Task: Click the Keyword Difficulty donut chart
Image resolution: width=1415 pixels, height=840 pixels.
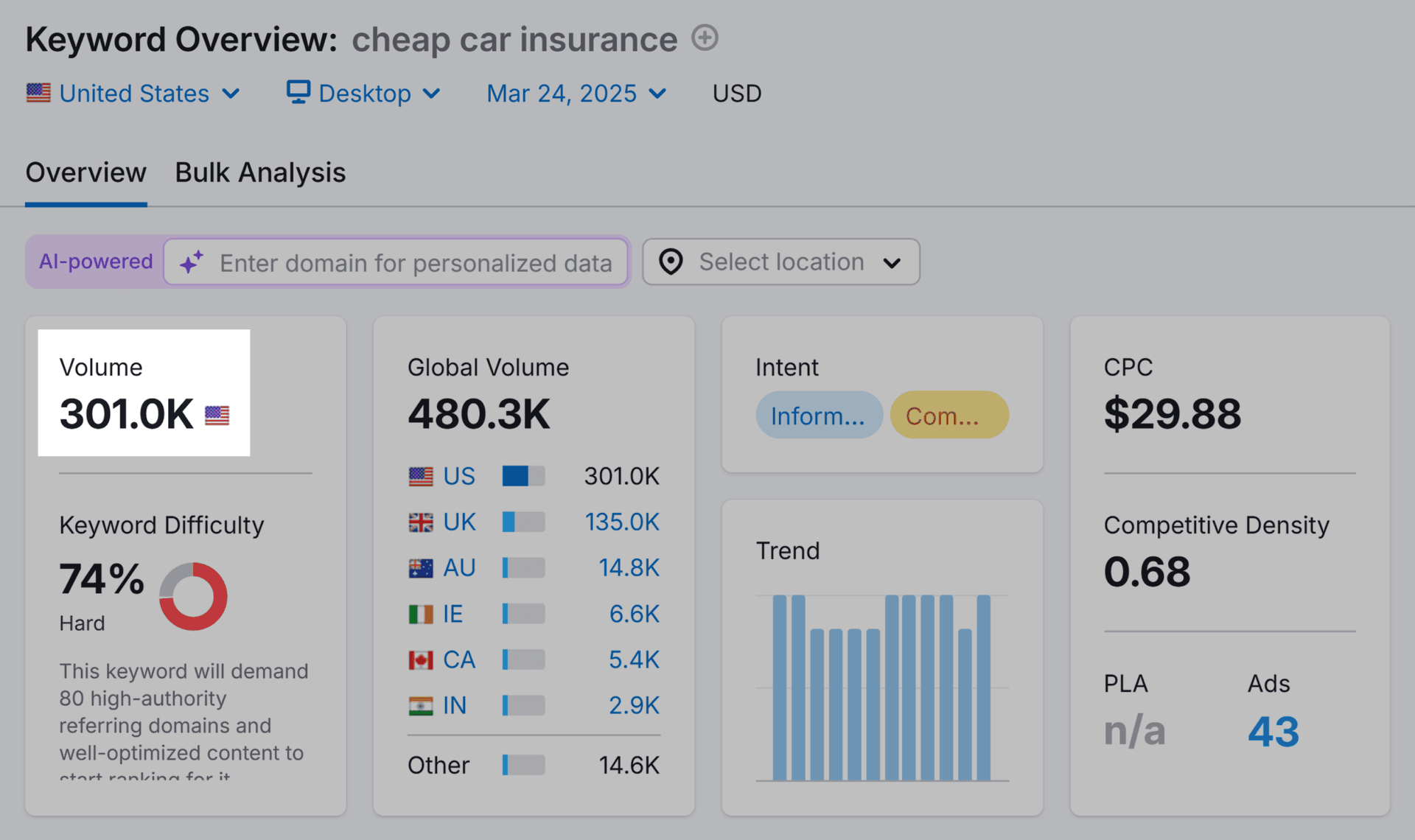Action: [x=193, y=596]
